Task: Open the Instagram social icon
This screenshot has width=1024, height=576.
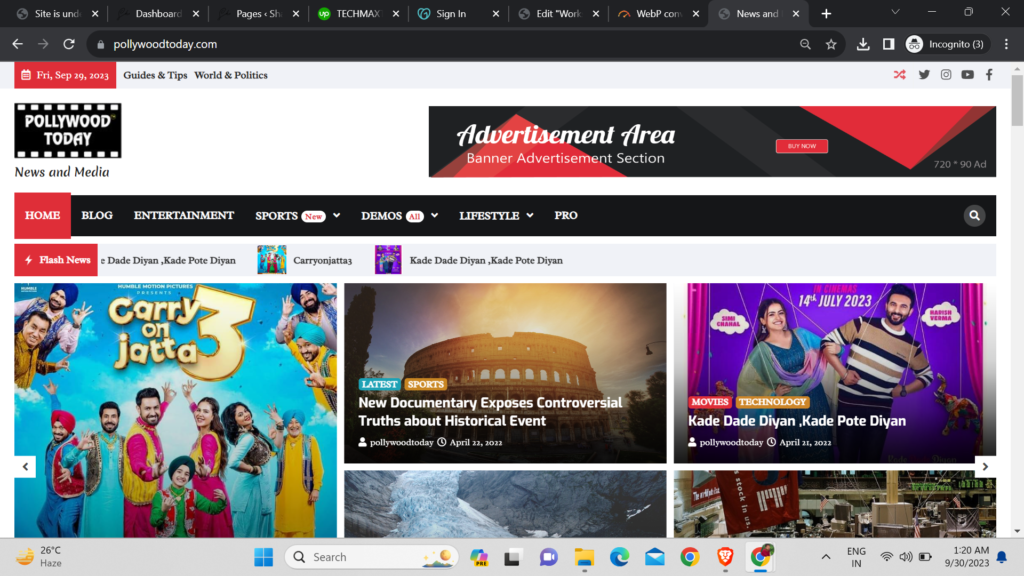Action: (946, 75)
